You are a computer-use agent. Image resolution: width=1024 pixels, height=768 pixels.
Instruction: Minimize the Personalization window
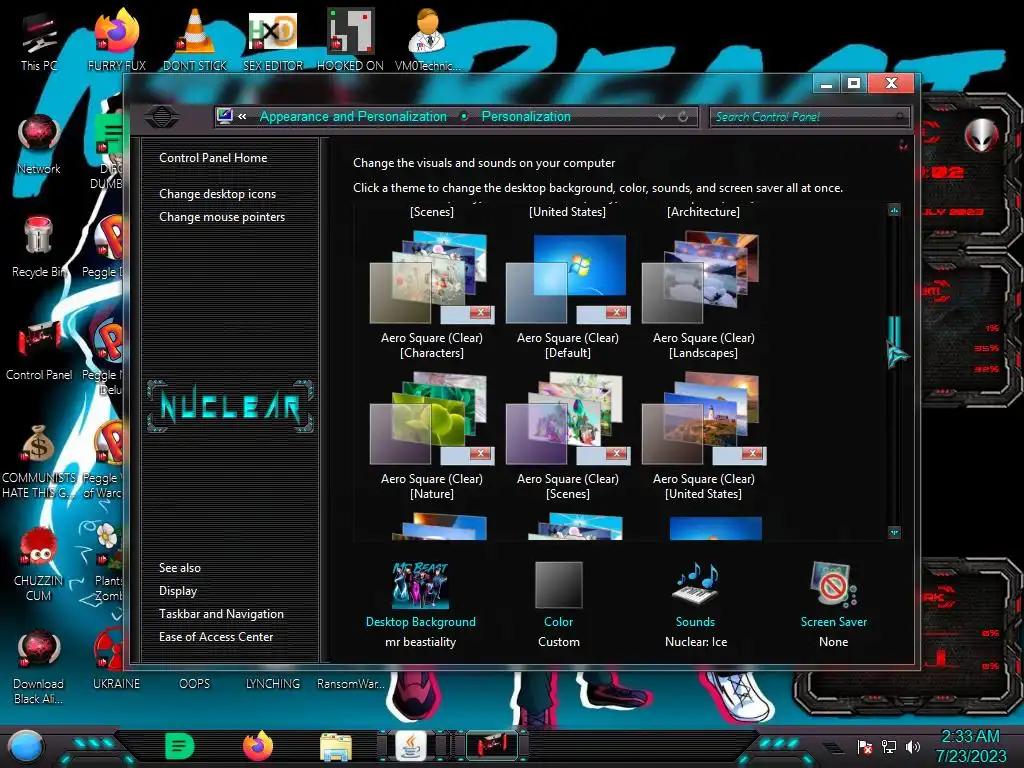coord(826,84)
